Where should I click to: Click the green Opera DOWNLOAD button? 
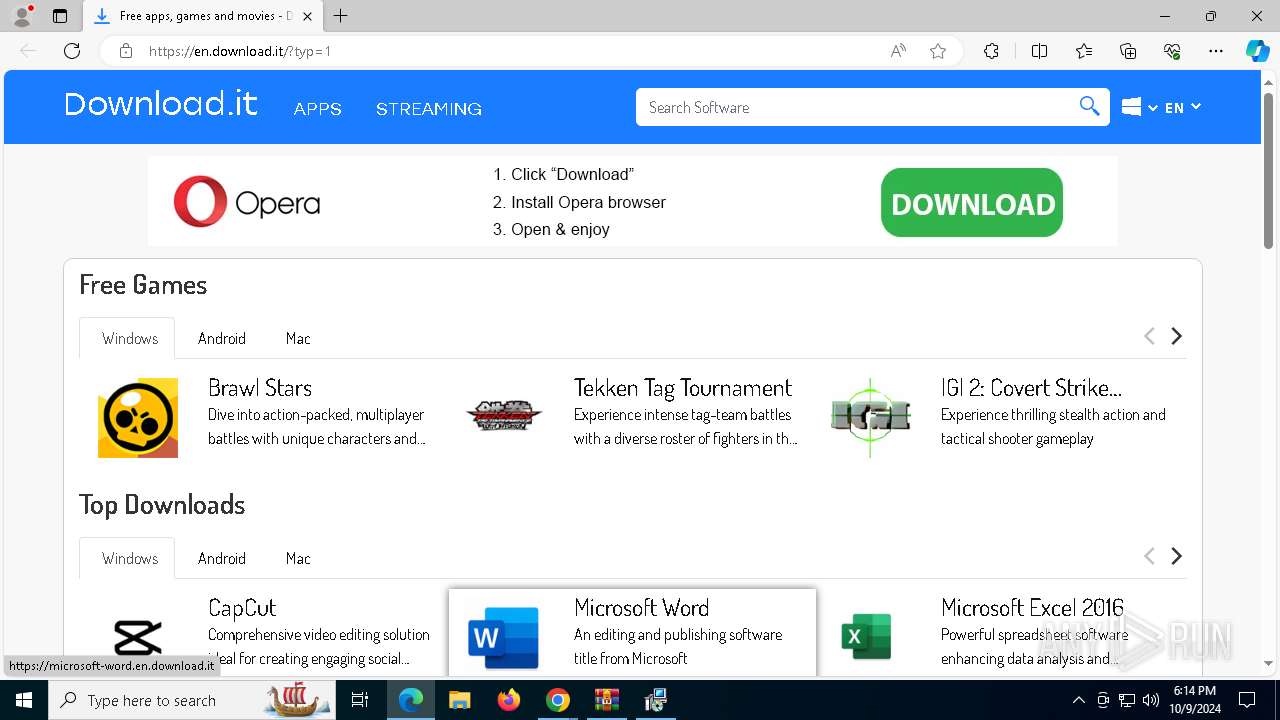coord(972,203)
